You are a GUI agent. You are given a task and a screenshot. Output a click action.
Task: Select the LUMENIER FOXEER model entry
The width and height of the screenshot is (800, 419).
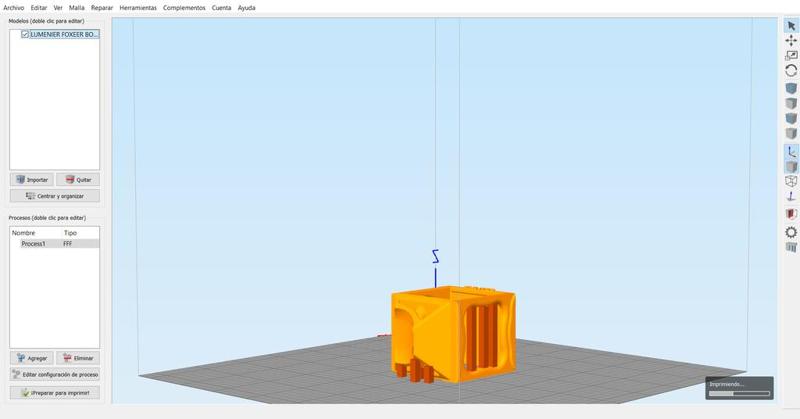[x=64, y=34]
